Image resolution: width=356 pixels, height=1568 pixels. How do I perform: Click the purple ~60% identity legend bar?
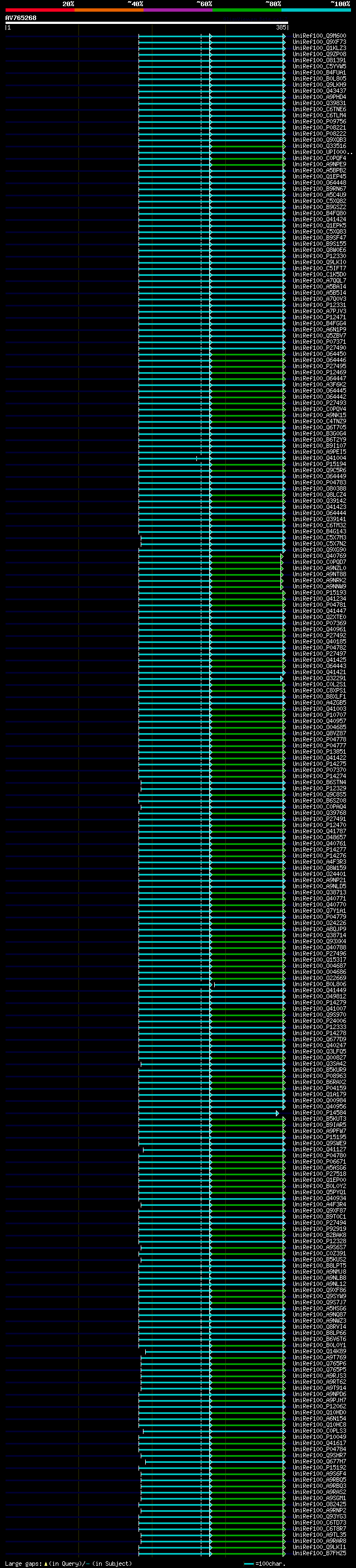pyautogui.click(x=179, y=10)
